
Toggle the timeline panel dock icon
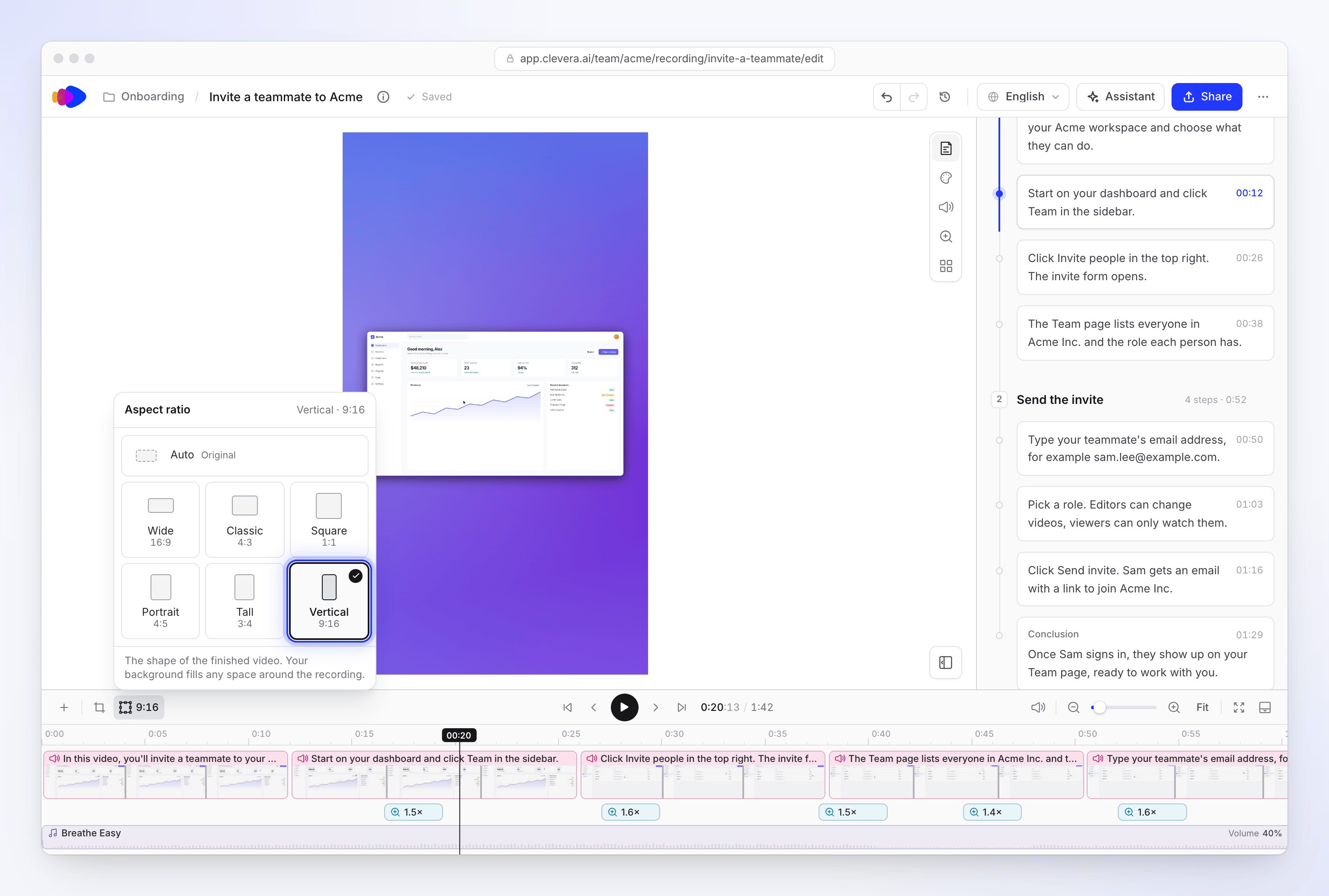point(1265,707)
